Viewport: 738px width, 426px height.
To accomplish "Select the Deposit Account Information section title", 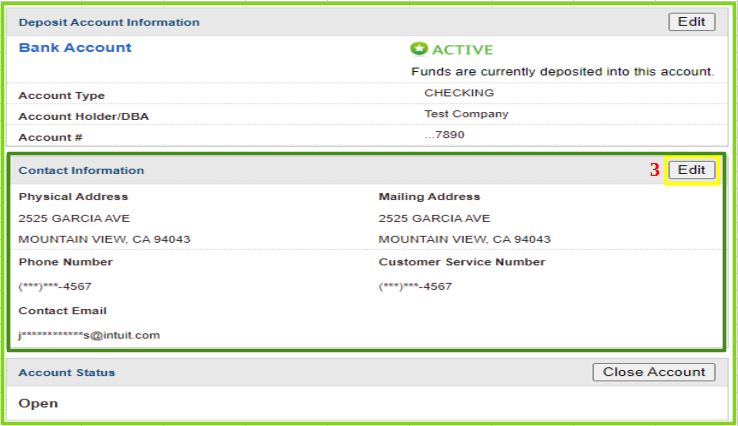I will (x=109, y=22).
